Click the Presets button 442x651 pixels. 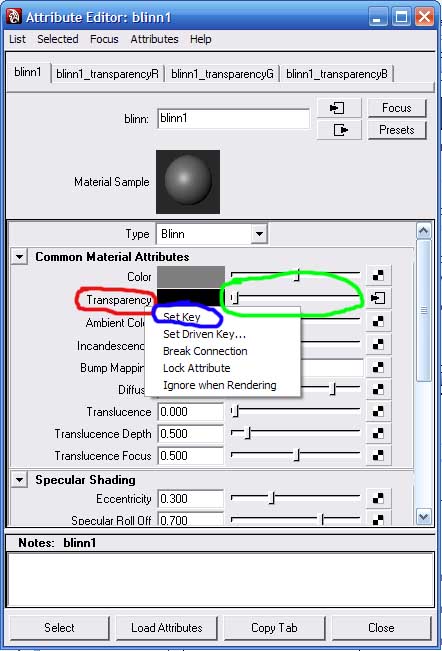tap(397, 130)
